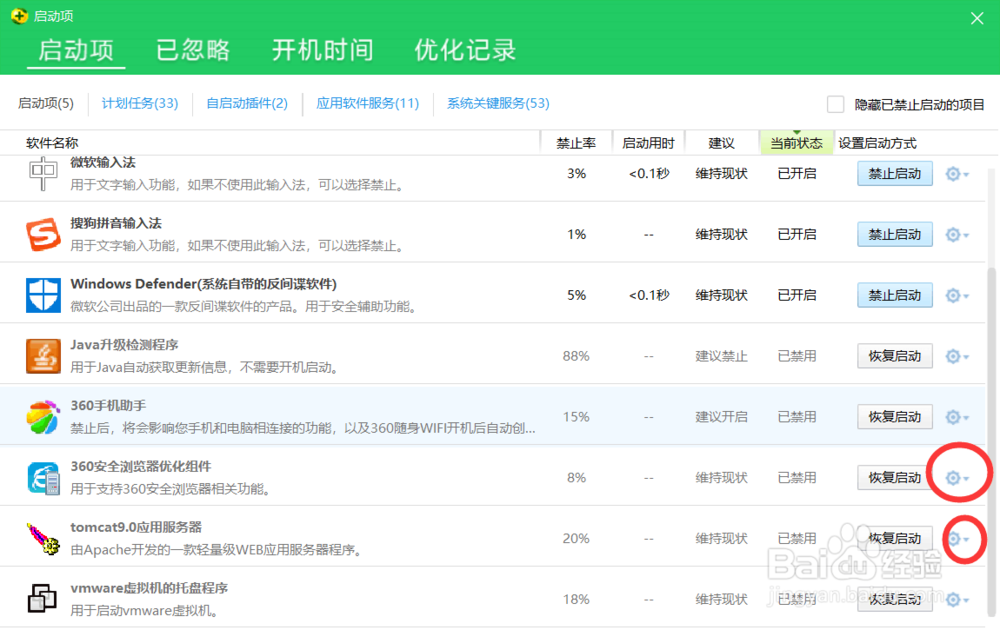Image resolution: width=1000 pixels, height=630 pixels.
Task: Click the tomcat9.0应用服务器 feather icon
Action: tap(43, 538)
